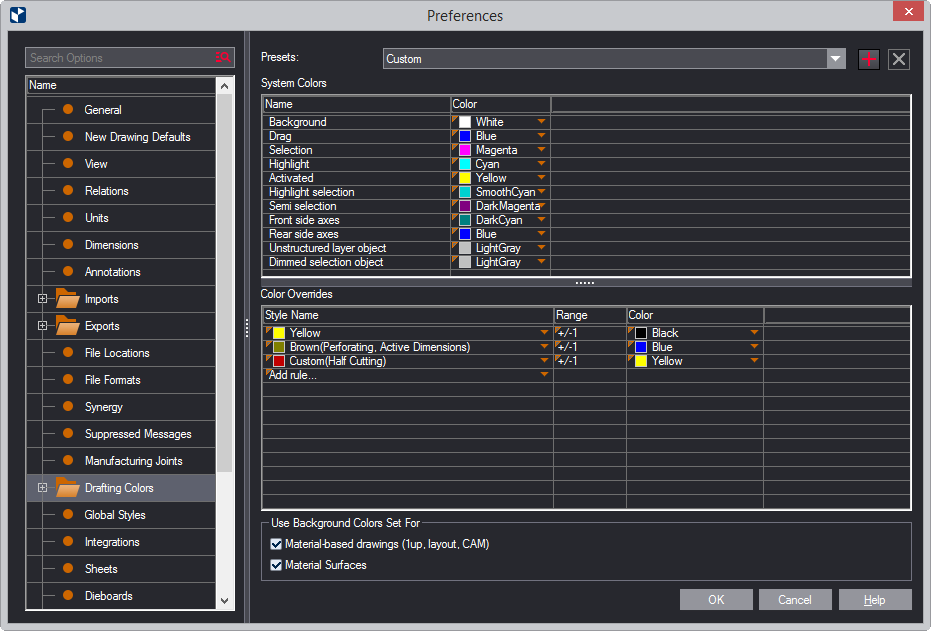Open the File Locations category
Screen dimensions: 931x631
[117, 353]
